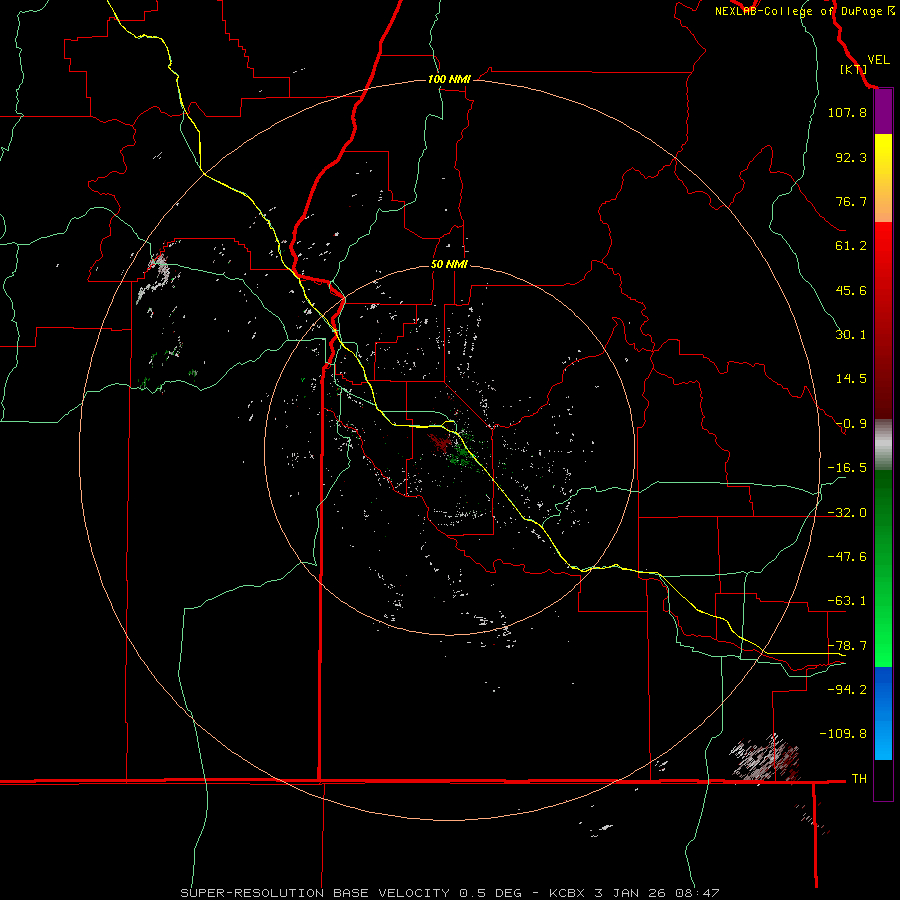Viewport: 900px width, 900px height.
Task: Select the 45.6 velocity scale value
Action: click(x=851, y=290)
